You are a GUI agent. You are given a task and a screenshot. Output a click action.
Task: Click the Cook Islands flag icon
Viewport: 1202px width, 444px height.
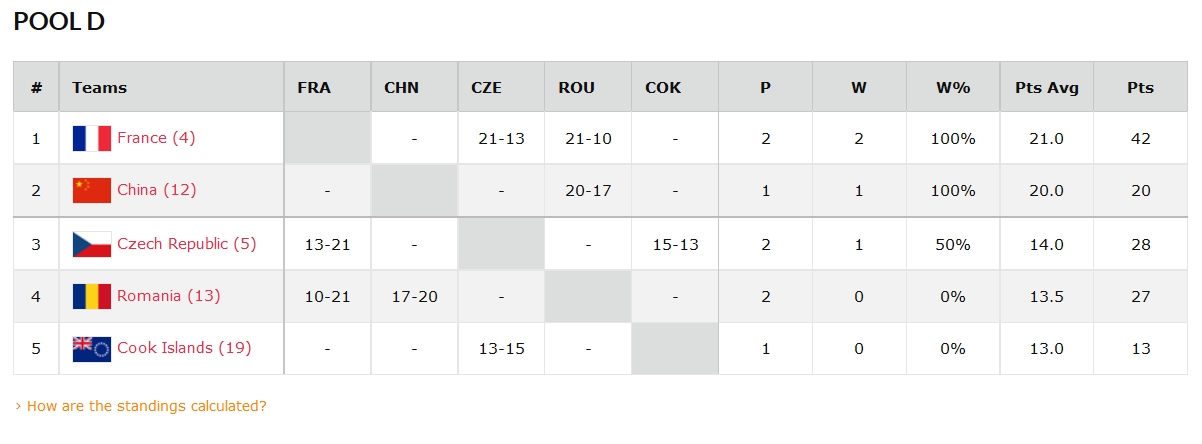pos(92,348)
